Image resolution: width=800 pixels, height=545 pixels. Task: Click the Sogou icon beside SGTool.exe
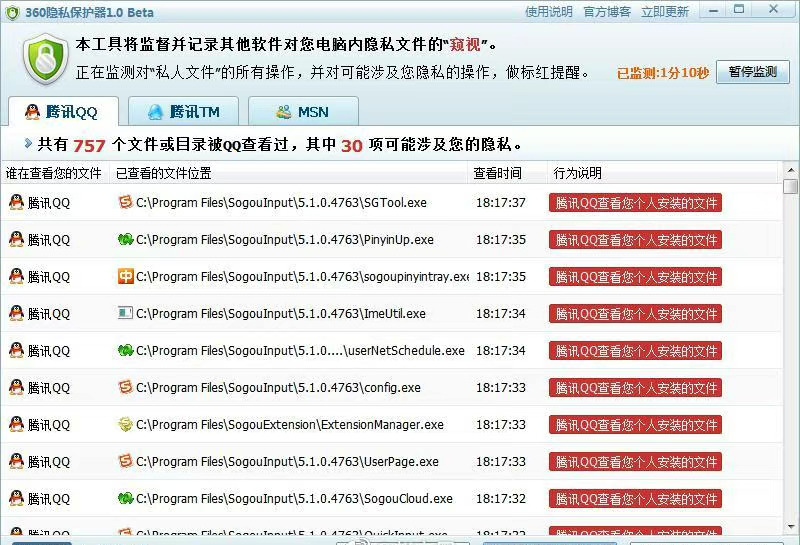pyautogui.click(x=125, y=202)
